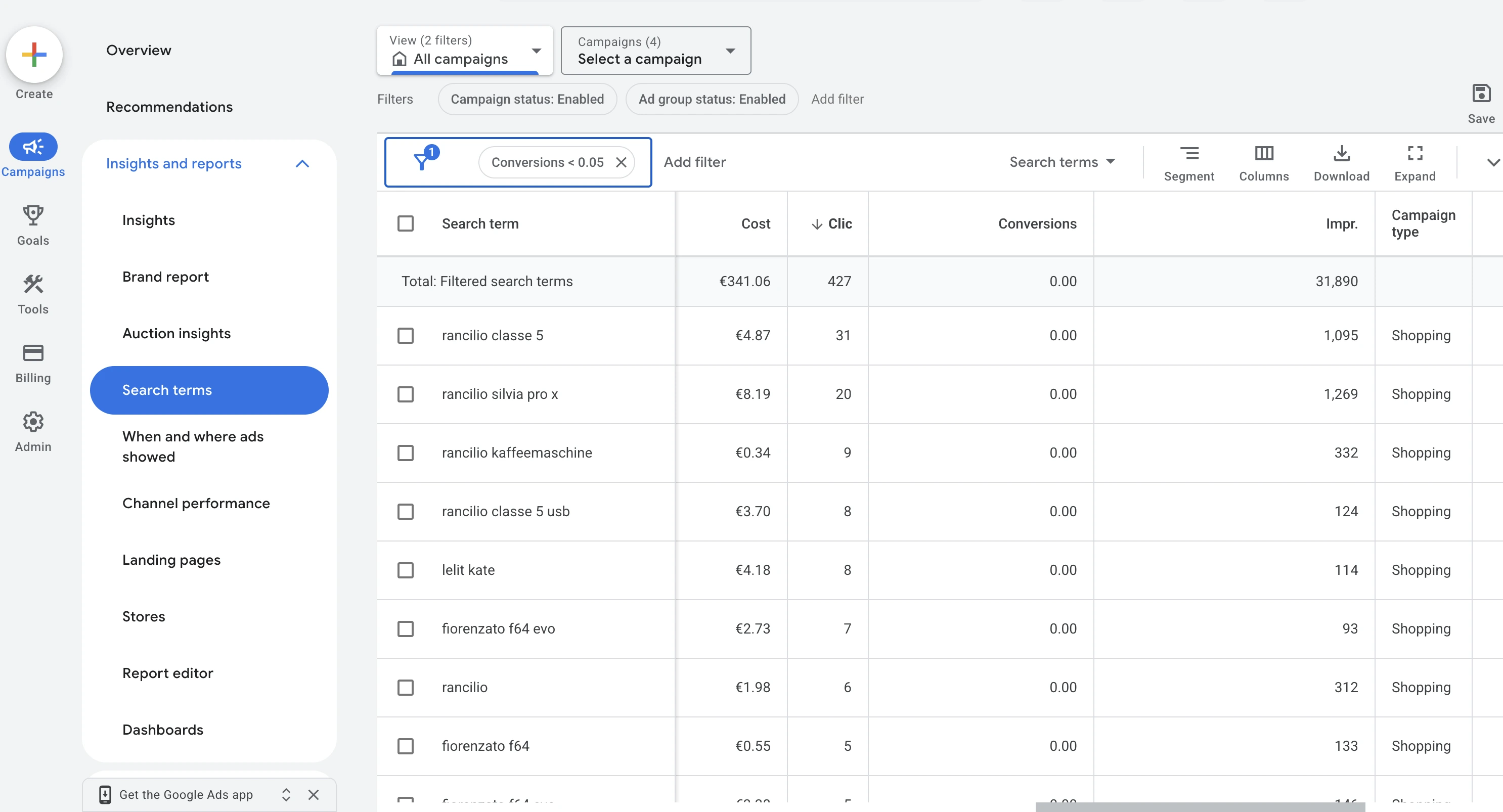Expand the Google Ads app banner arrows
Screen dimensions: 1503x812
[x=286, y=794]
